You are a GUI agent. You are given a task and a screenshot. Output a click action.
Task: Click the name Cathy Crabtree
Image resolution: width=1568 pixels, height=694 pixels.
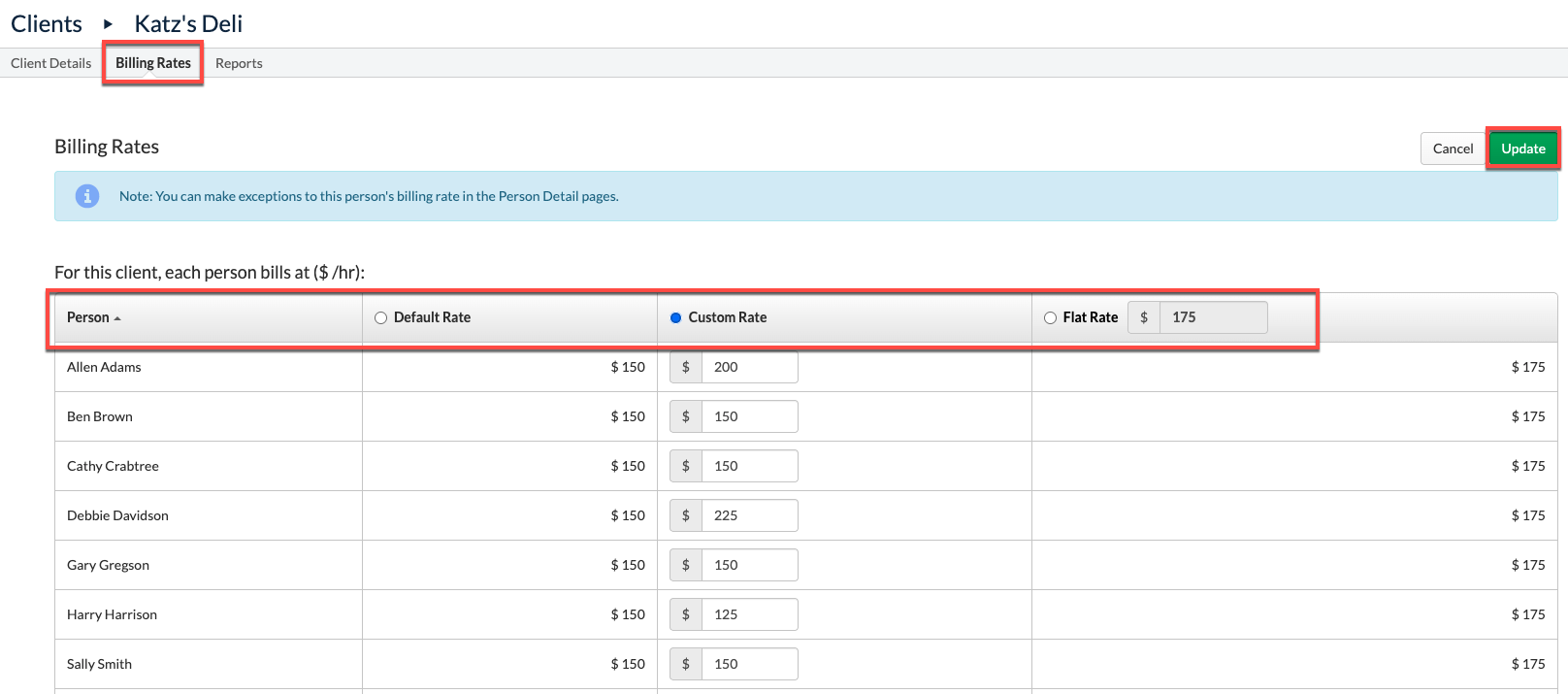click(113, 466)
